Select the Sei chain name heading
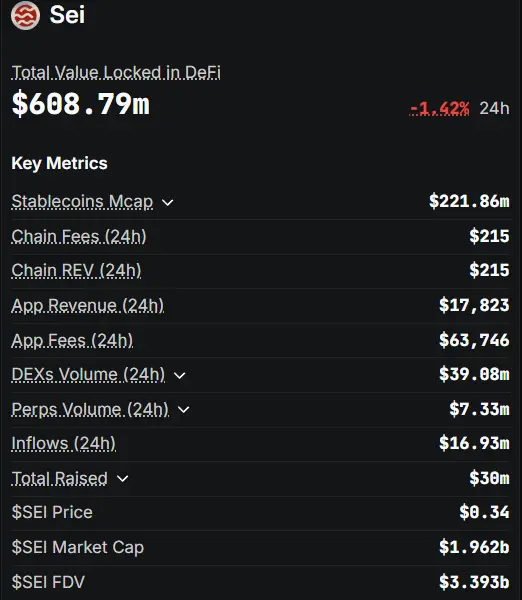The width and height of the screenshot is (522, 600). (67, 15)
